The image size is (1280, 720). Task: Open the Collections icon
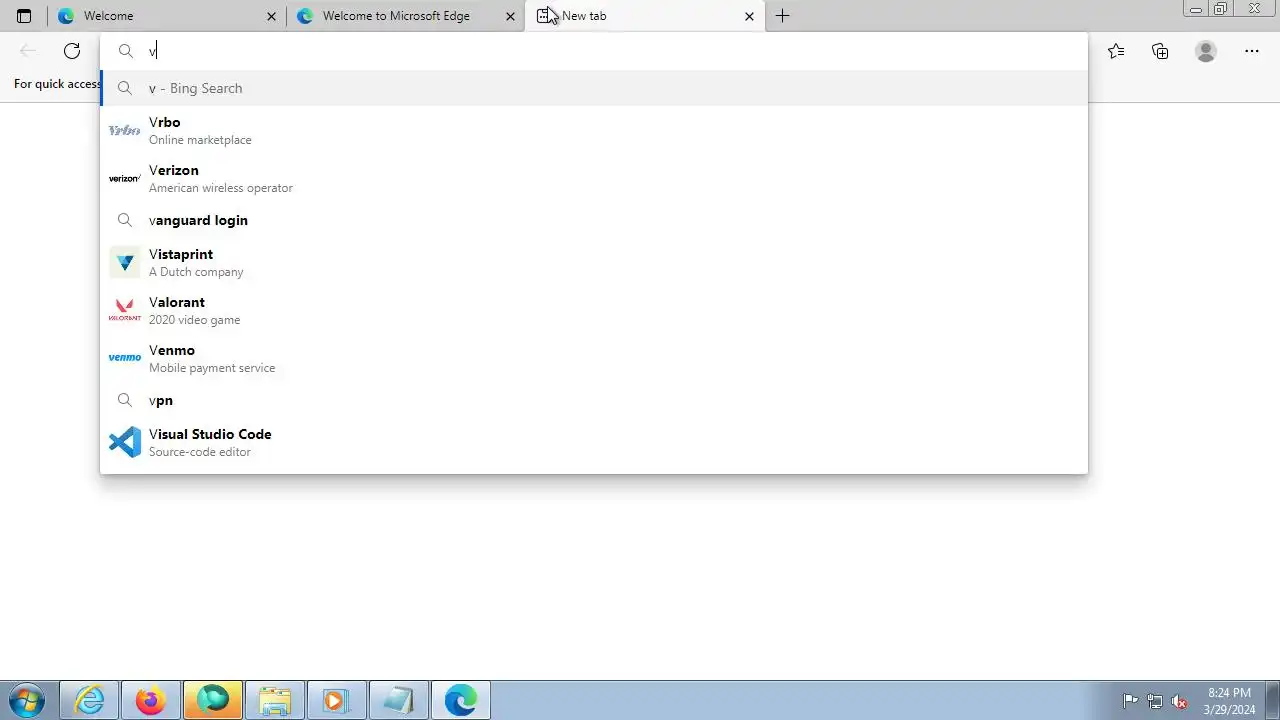click(x=1160, y=51)
